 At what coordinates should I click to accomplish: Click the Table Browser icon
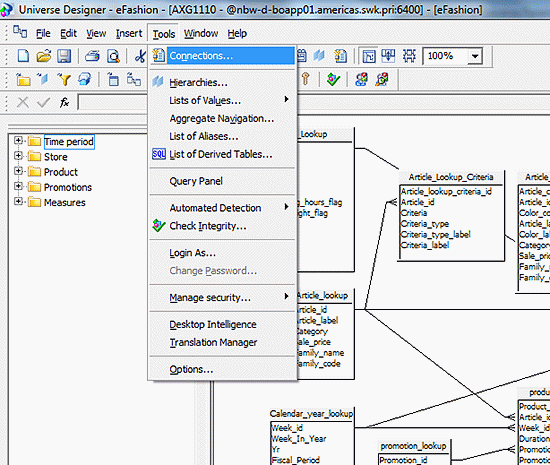point(85,80)
